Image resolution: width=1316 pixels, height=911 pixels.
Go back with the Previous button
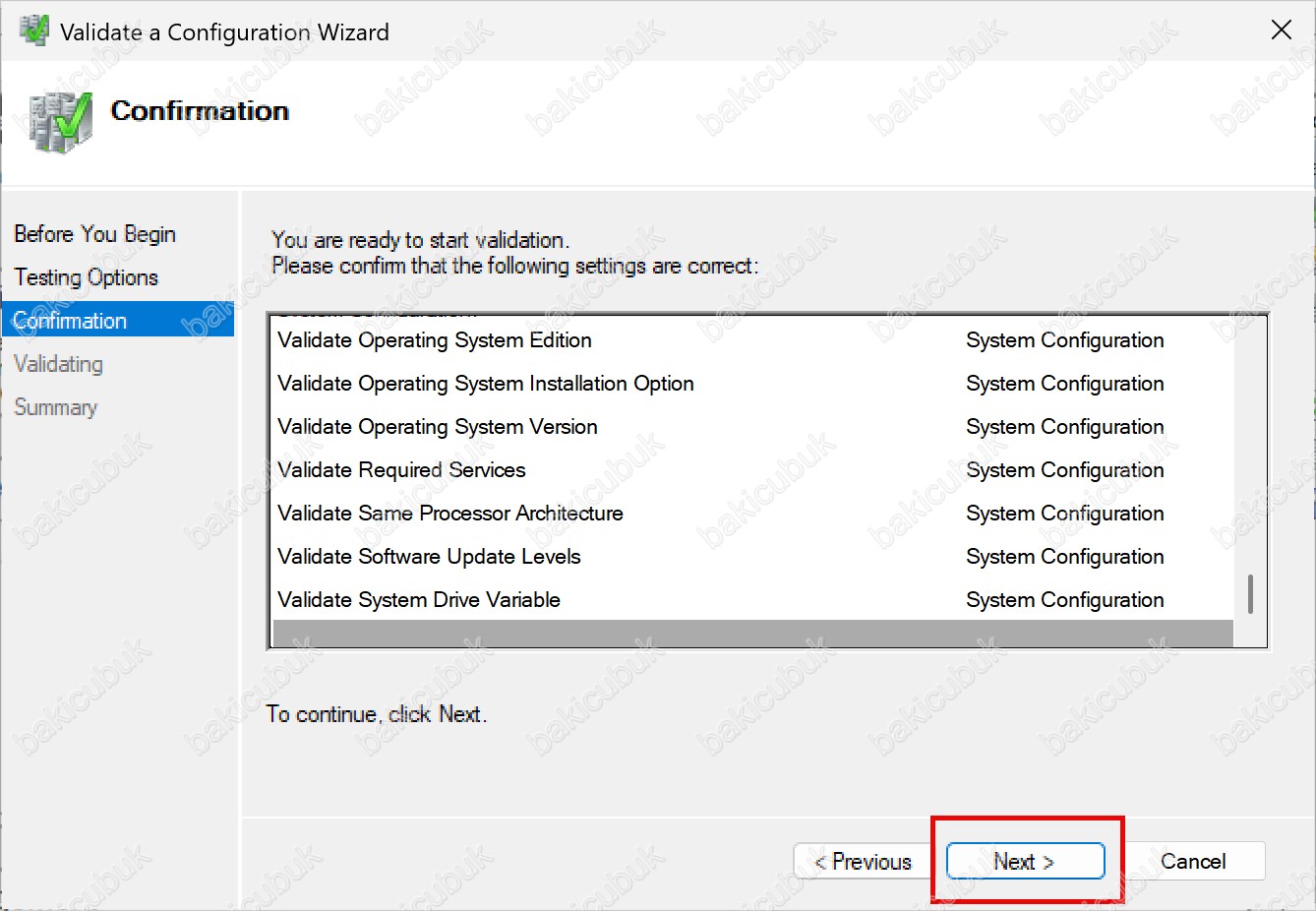pyautogui.click(x=863, y=862)
